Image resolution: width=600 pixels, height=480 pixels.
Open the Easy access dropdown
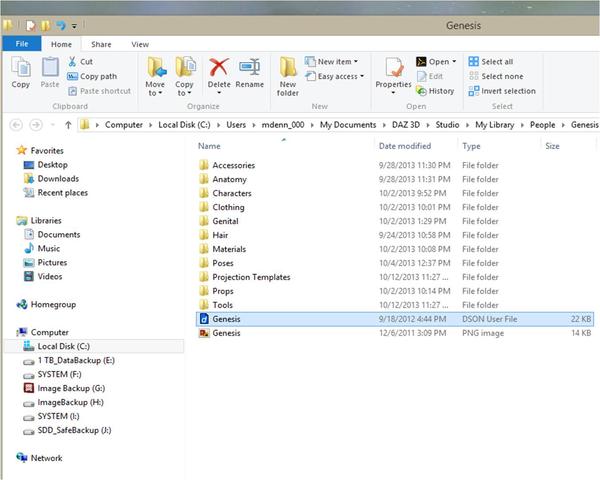tap(334, 76)
